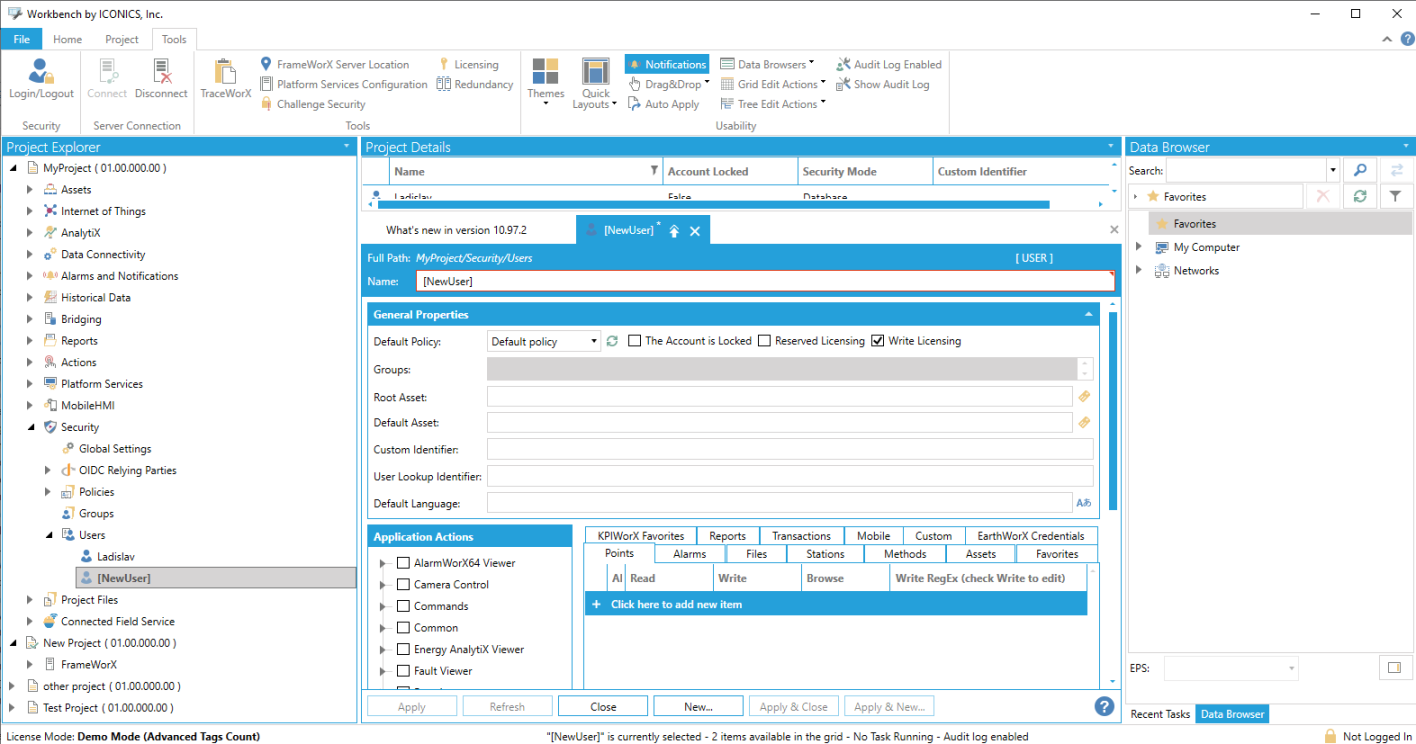Image resolution: width=1416 pixels, height=744 pixels.
Task: Switch to the Home ribbon tab
Action: click(x=68, y=39)
